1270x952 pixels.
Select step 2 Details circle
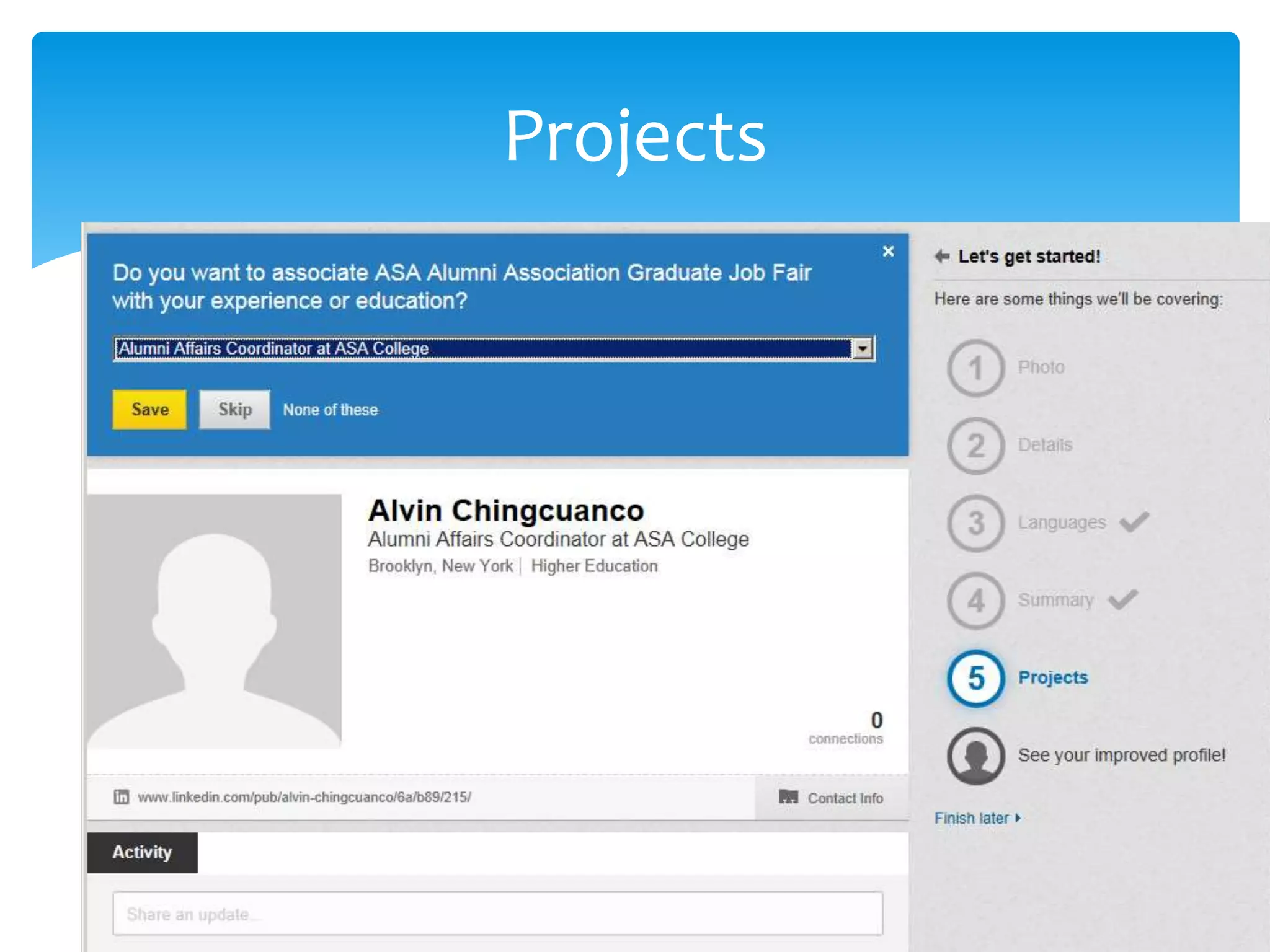[975, 446]
